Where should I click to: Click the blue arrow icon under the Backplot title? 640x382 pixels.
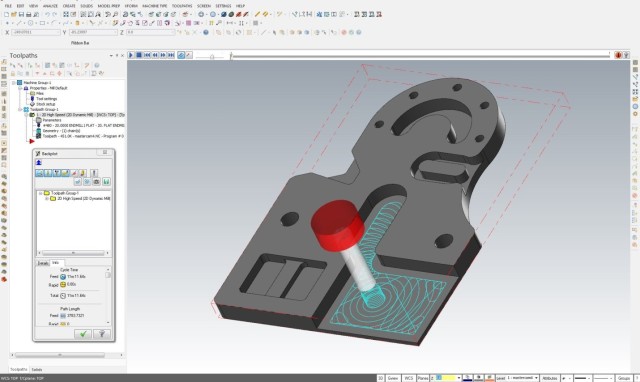(x=39, y=163)
